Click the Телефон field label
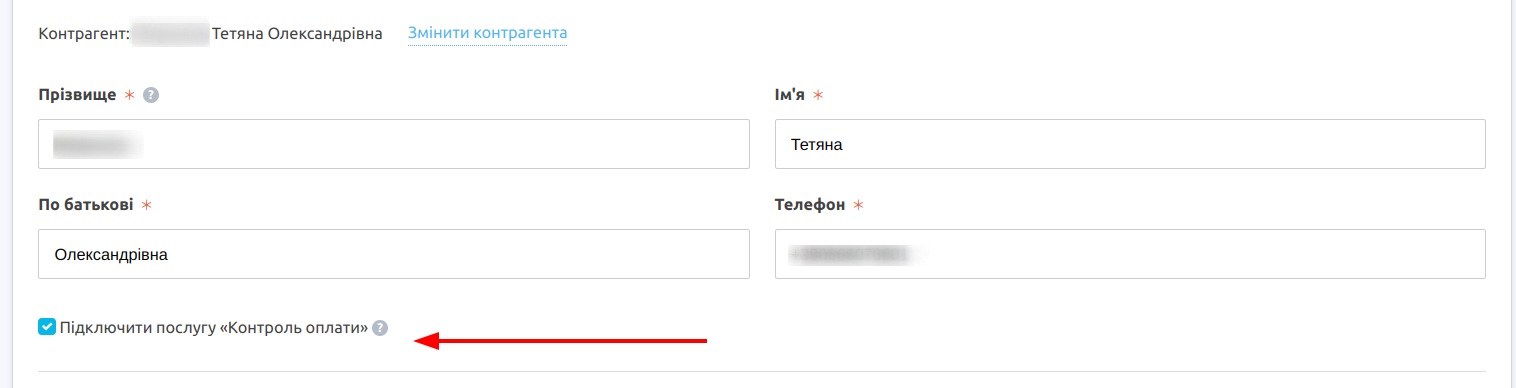Image resolution: width=1516 pixels, height=388 pixels. (810, 205)
